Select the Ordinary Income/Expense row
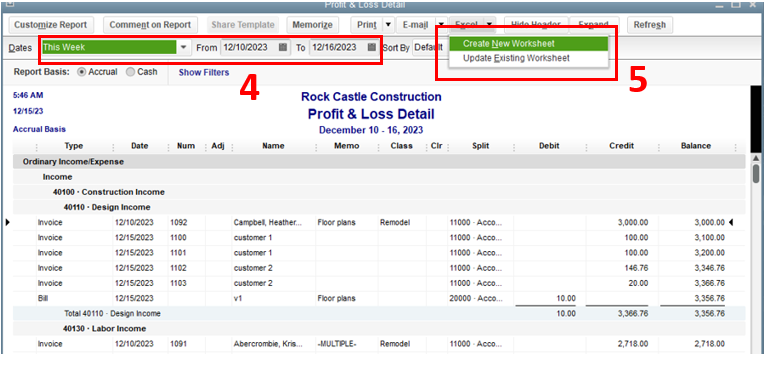The image size is (771, 365). tap(379, 161)
